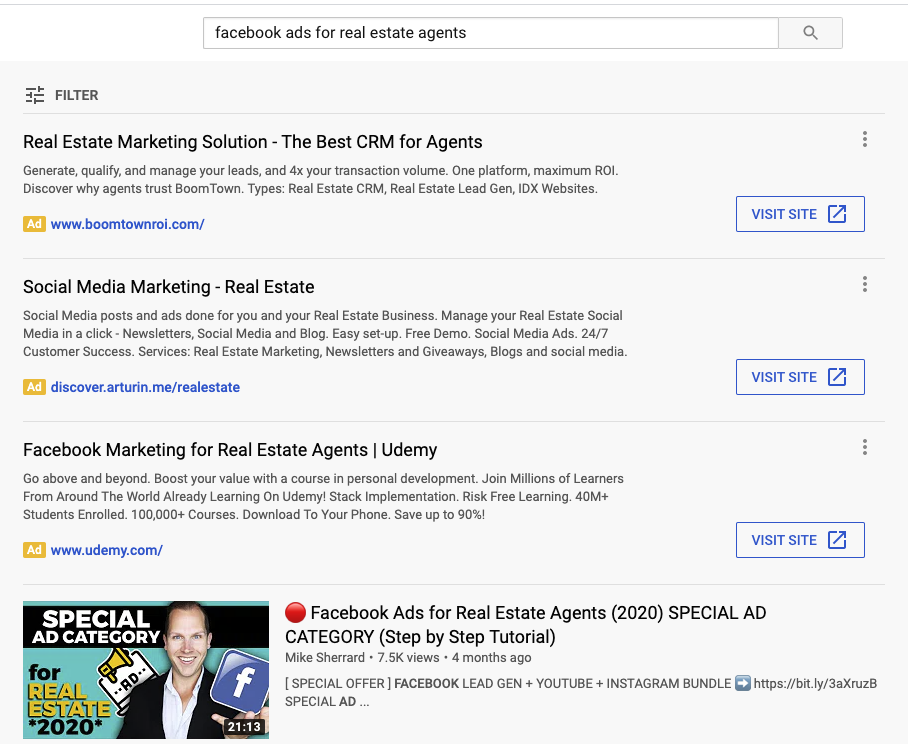Open the three-dot menu on the Social Media Marketing ad
The height and width of the screenshot is (744, 908).
coord(864,284)
